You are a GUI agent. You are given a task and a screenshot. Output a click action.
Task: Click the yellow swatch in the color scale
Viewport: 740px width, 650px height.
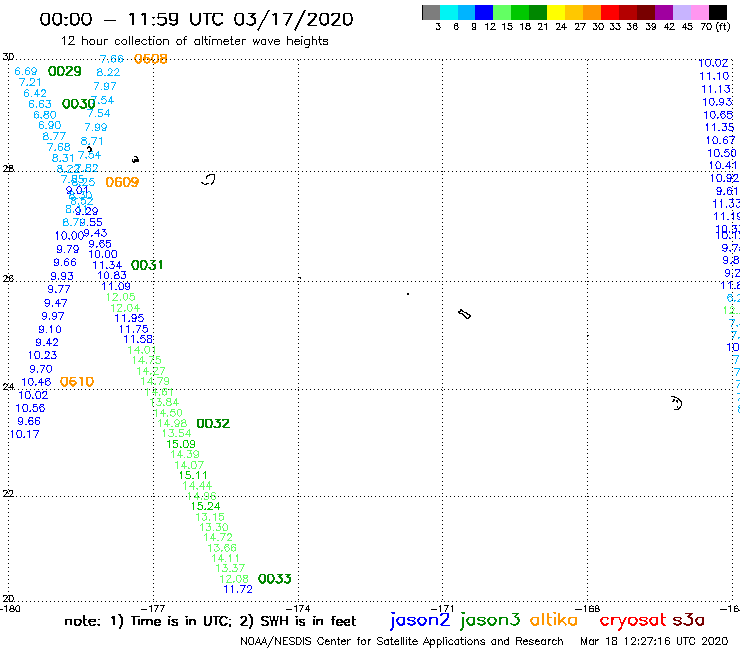[x=556, y=12]
